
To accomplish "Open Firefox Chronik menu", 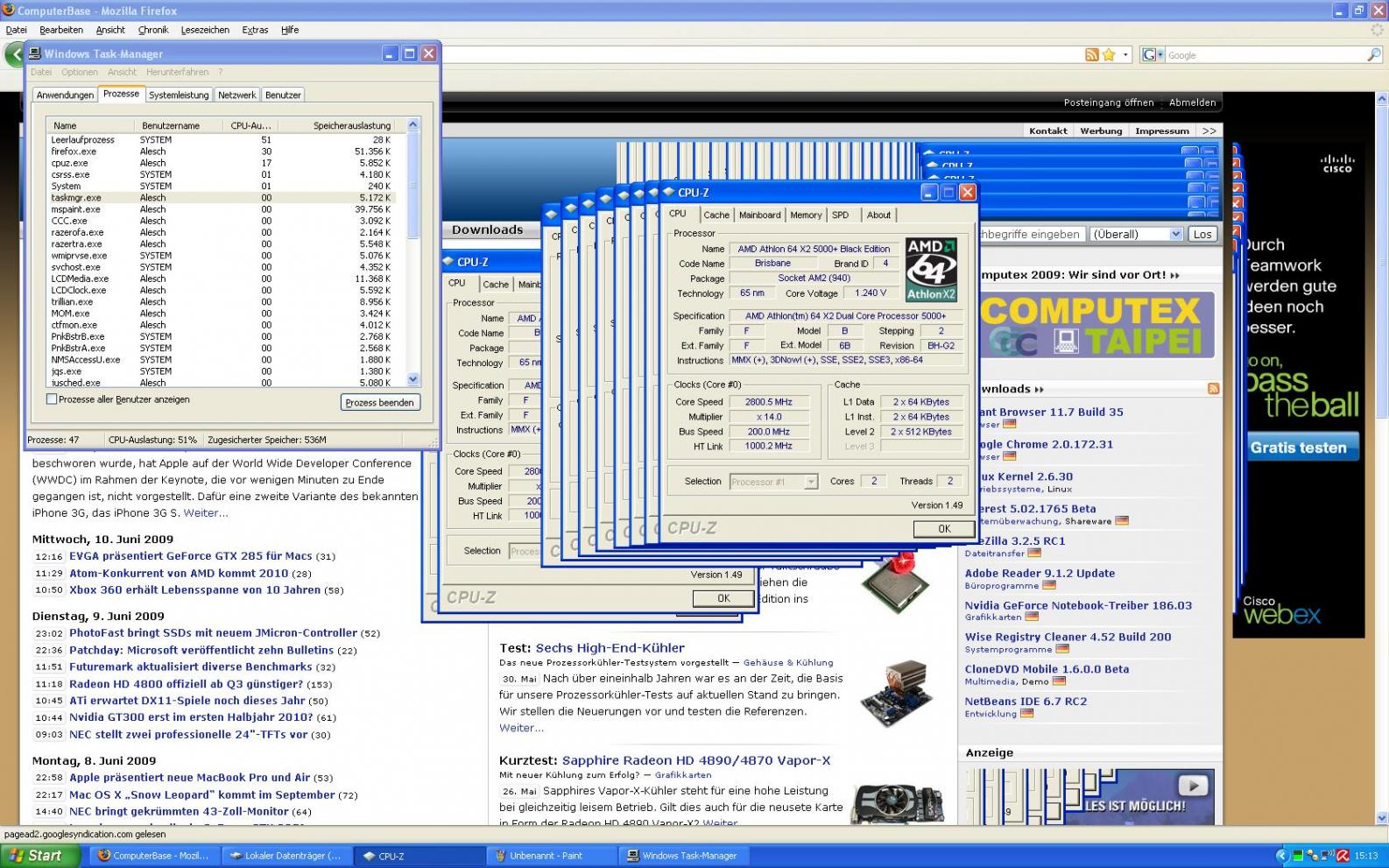I will click(153, 30).
